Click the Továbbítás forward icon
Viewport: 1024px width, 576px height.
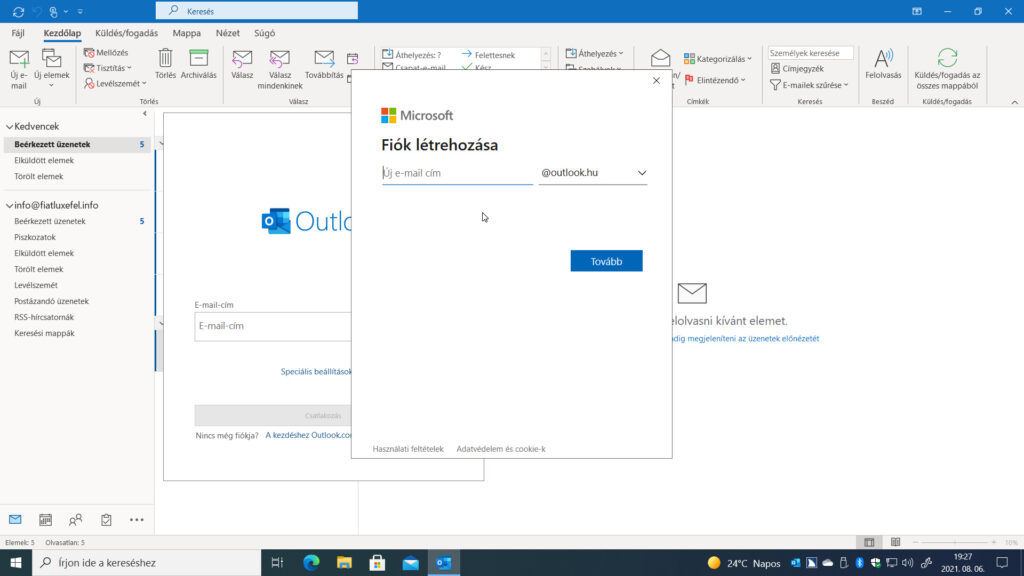pos(324,58)
